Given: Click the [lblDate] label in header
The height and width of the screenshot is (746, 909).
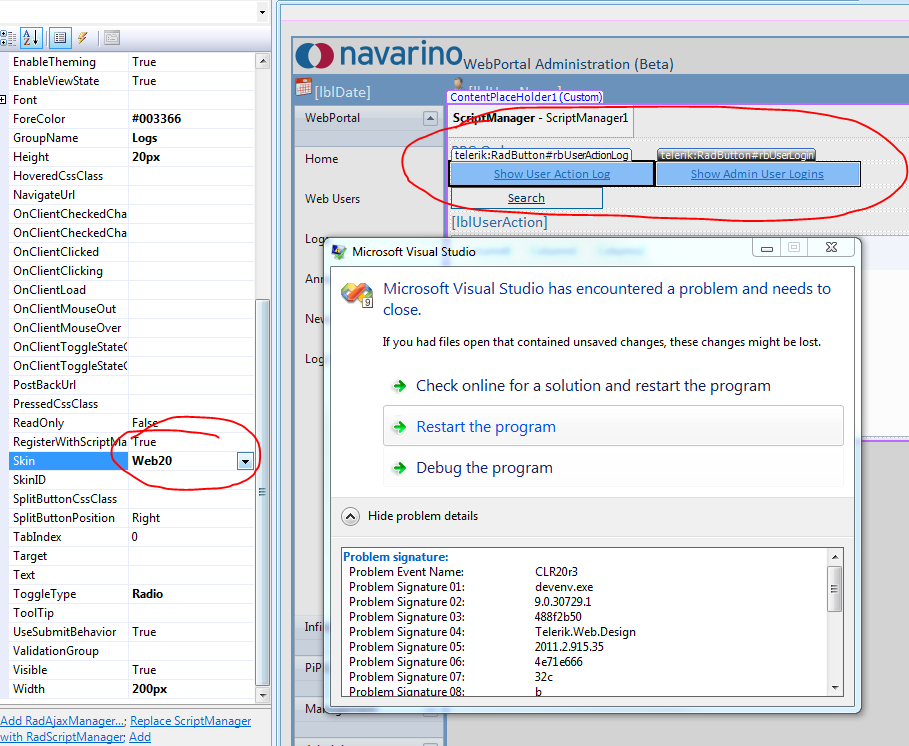Looking at the screenshot, I should (x=342, y=92).
